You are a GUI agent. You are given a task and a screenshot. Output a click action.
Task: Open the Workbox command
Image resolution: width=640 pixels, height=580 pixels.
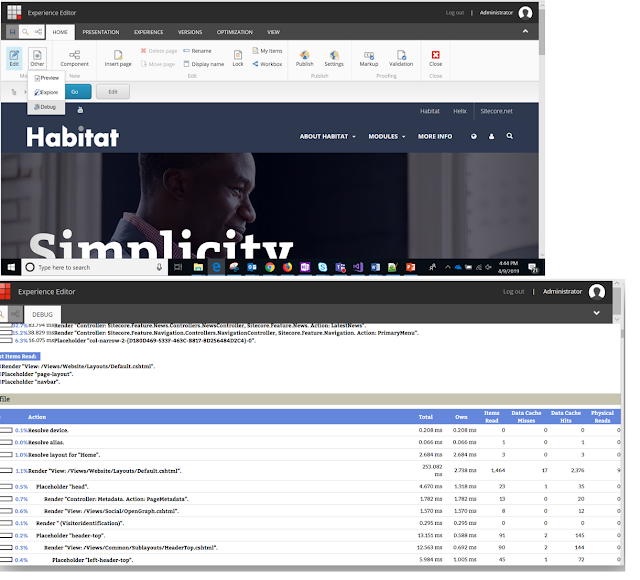tap(267, 64)
